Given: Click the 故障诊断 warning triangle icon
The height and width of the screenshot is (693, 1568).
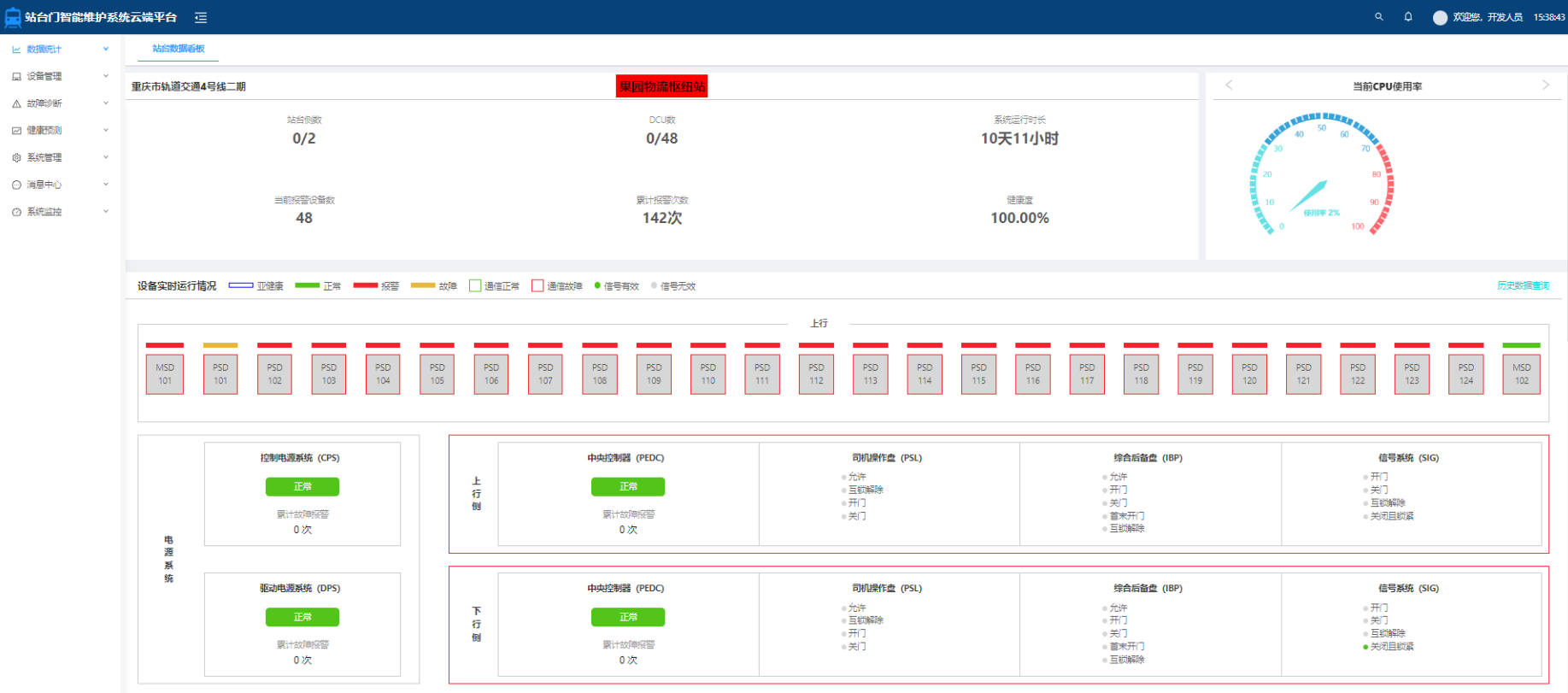Looking at the screenshot, I should coord(16,103).
